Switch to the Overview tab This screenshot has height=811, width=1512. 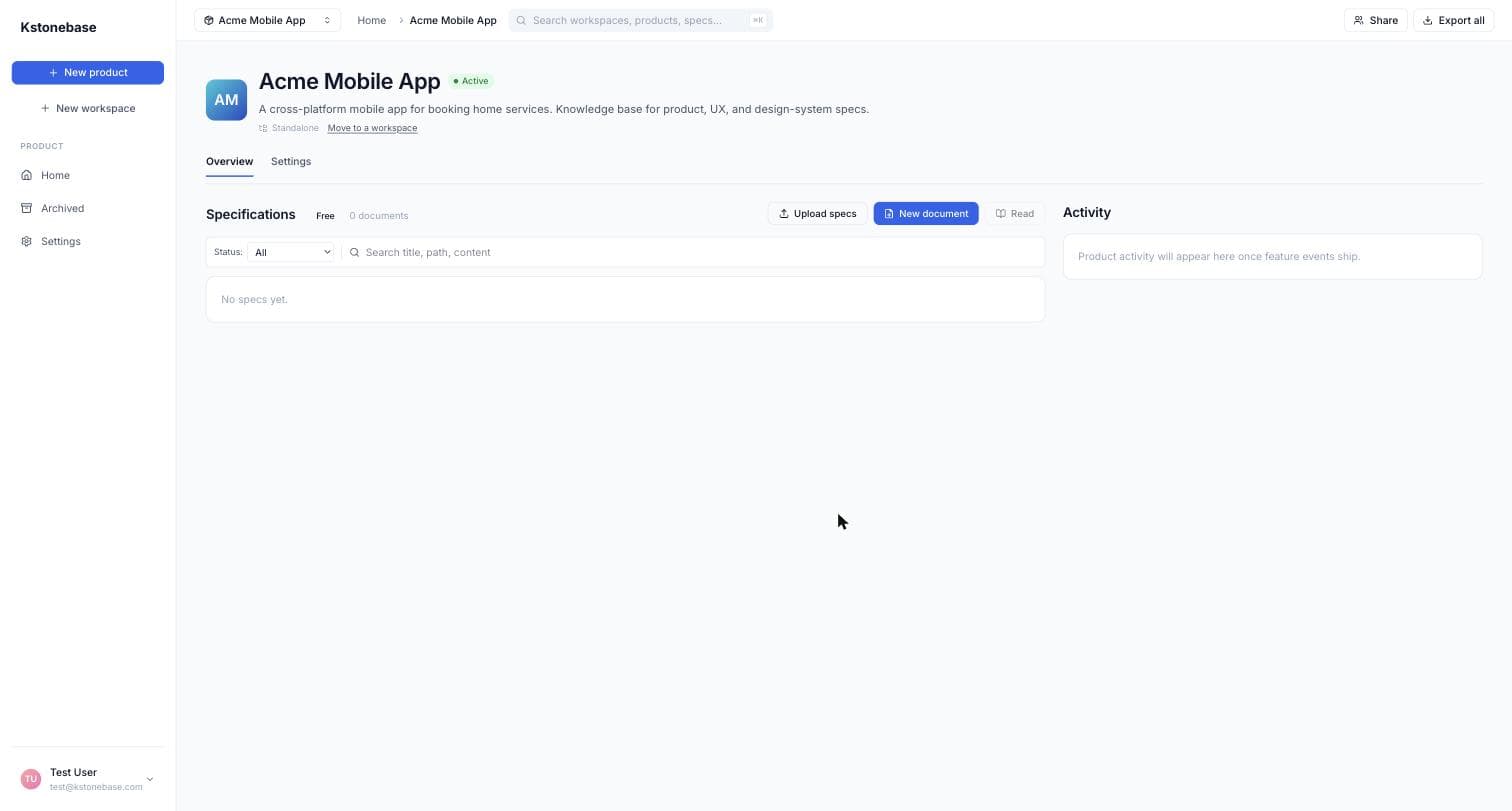(229, 161)
